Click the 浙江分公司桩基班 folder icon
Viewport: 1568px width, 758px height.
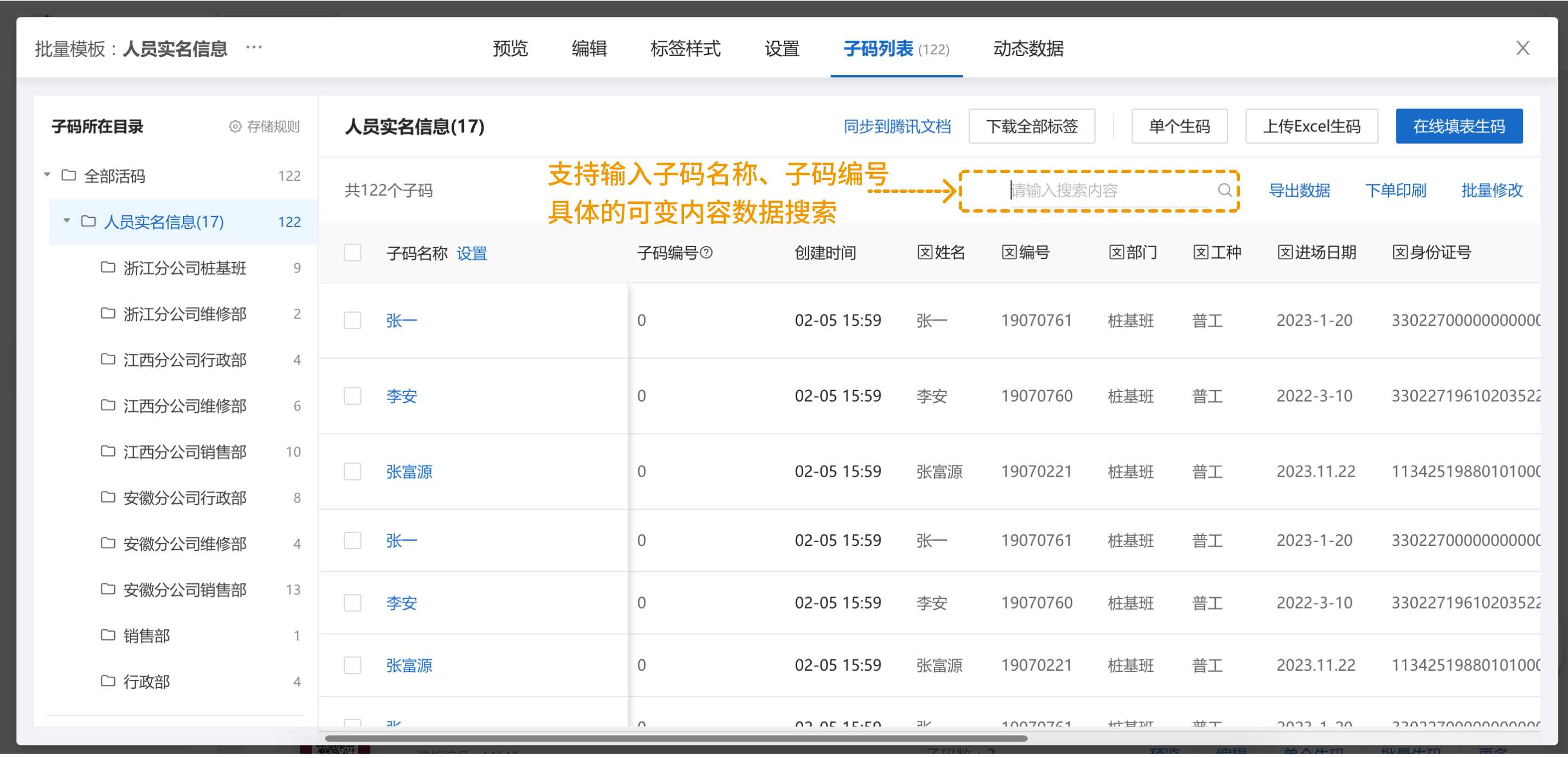pos(108,267)
